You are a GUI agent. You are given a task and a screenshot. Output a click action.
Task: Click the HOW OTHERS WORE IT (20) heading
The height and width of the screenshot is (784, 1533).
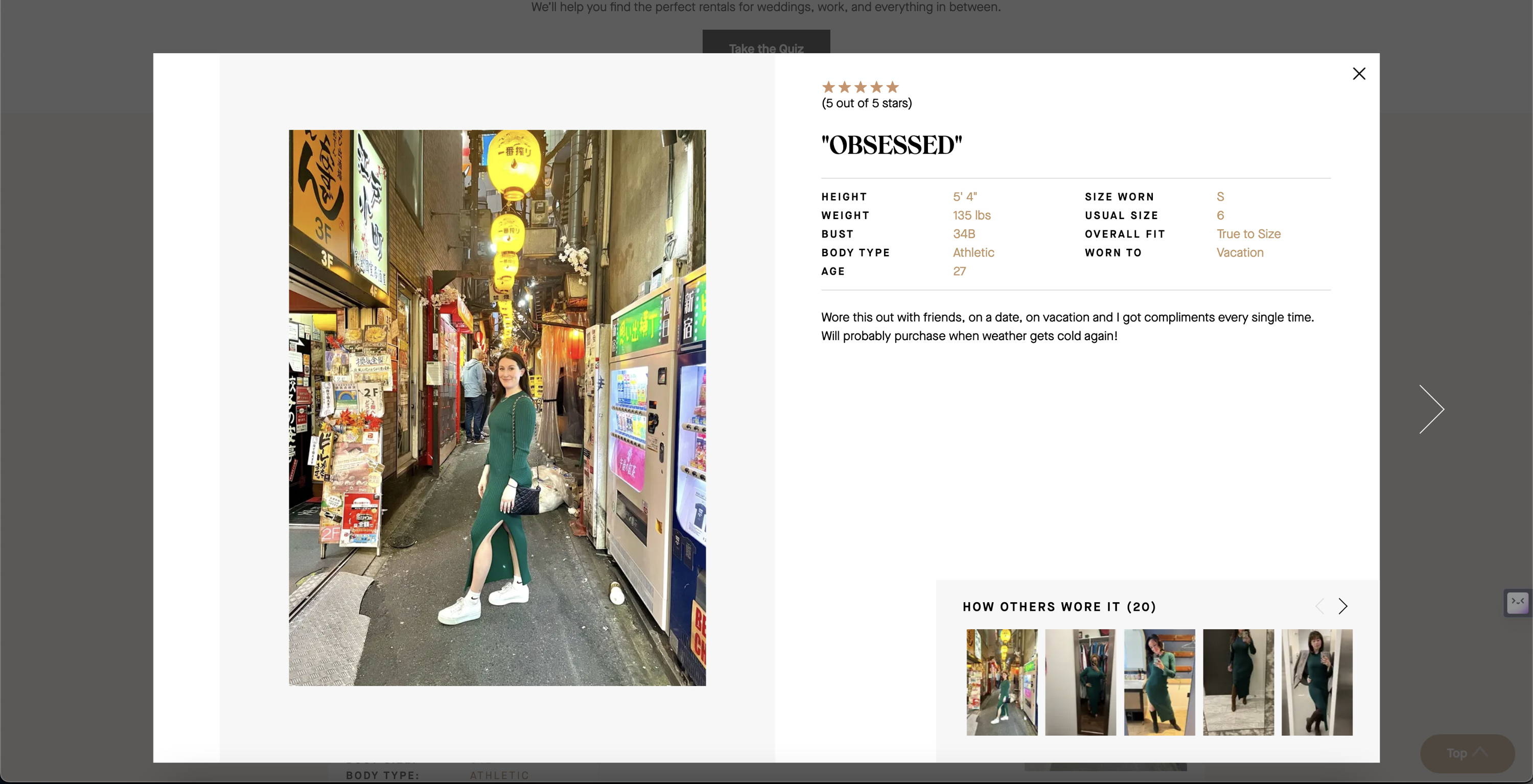[1059, 607]
